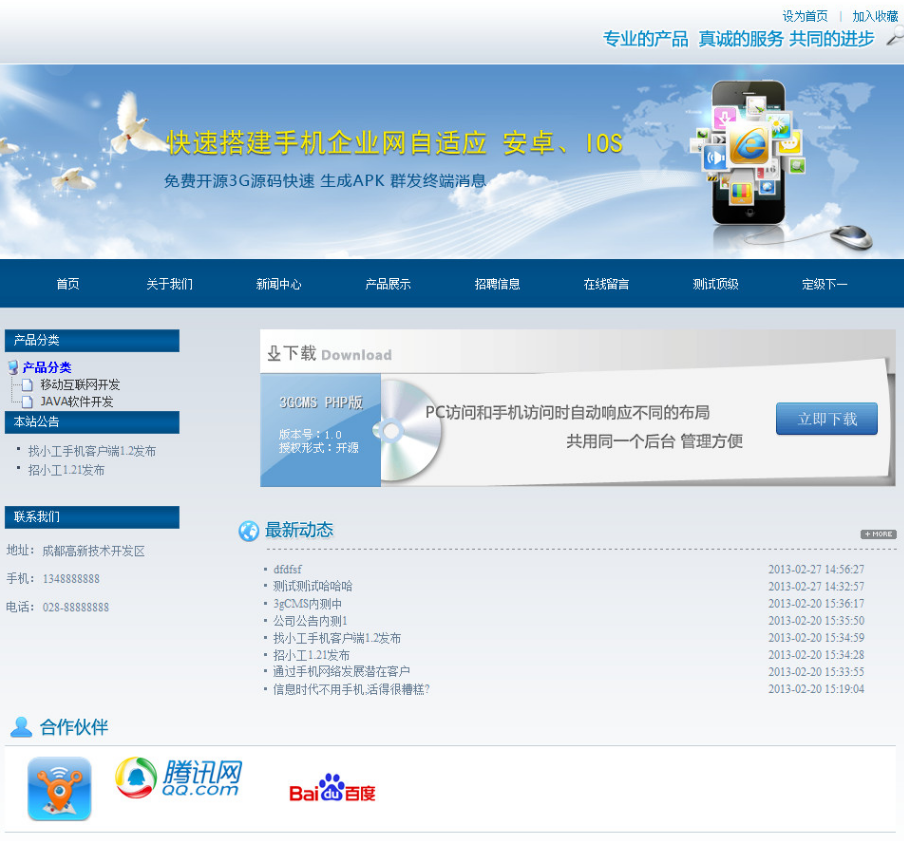Click the 产品分类 tree root icon
The width and height of the screenshot is (904, 841).
pyautogui.click(x=13, y=367)
